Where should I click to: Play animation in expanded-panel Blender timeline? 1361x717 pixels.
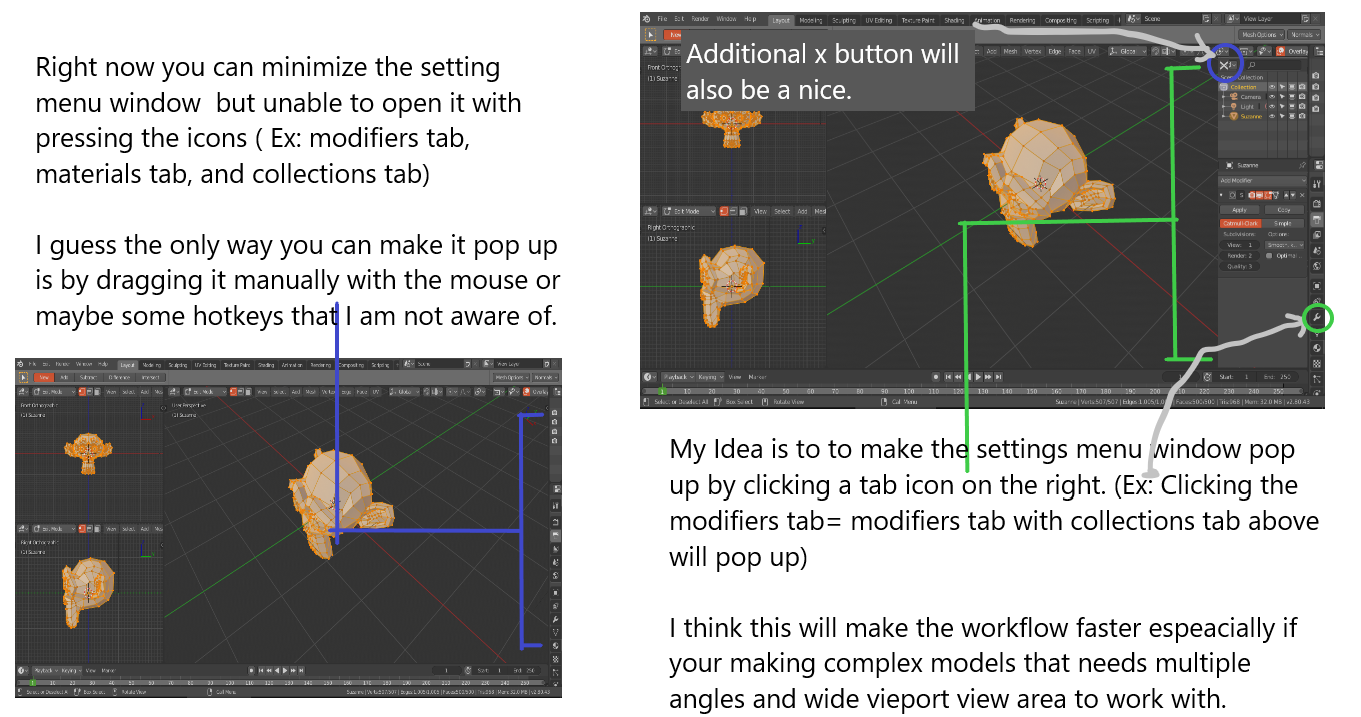pyautogui.click(x=977, y=376)
